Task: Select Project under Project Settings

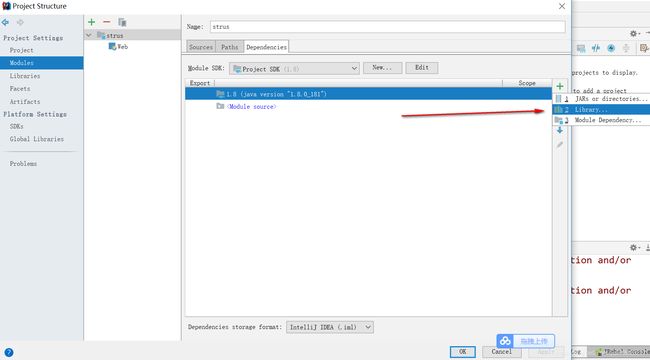Action: click(22, 50)
